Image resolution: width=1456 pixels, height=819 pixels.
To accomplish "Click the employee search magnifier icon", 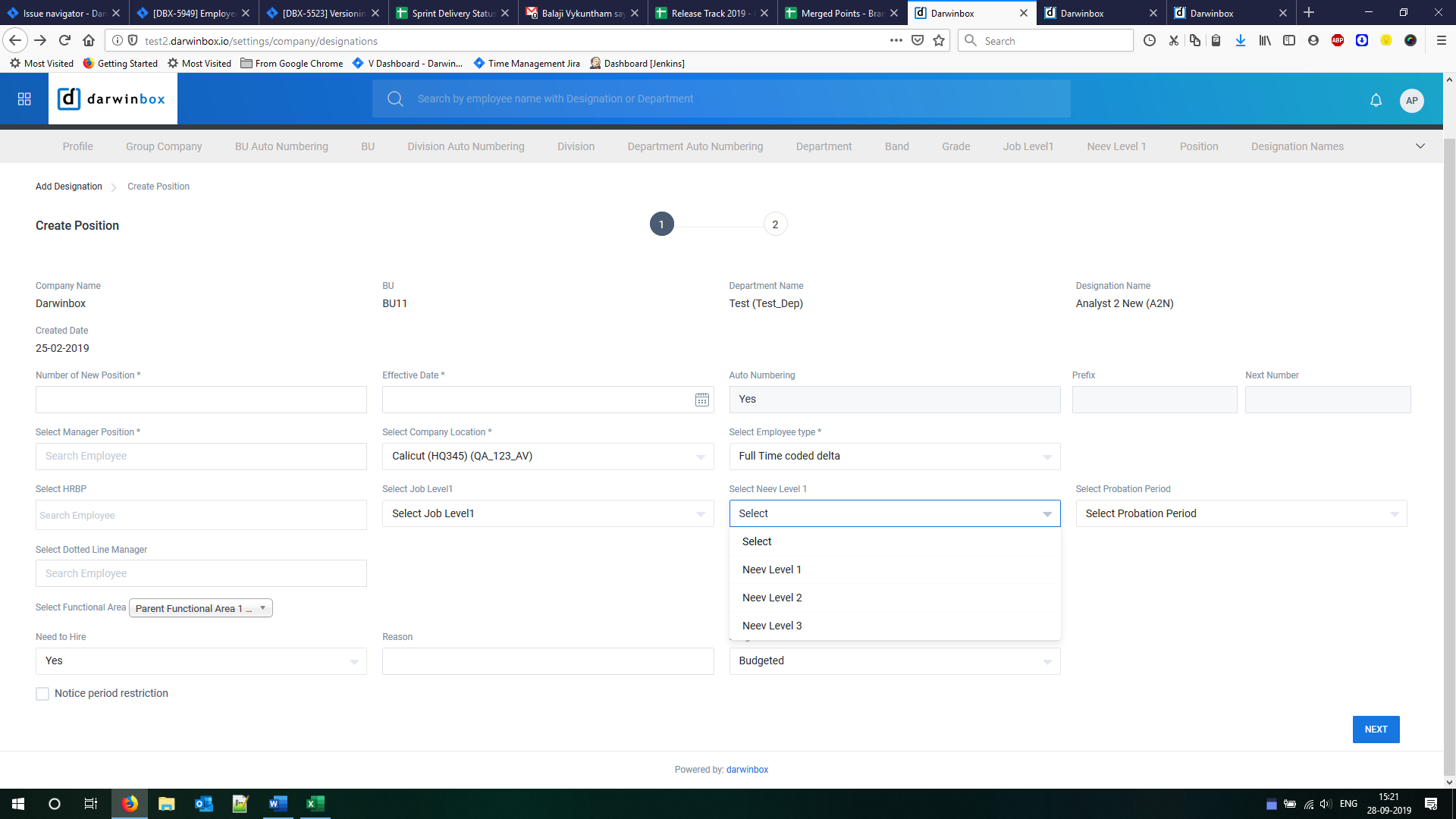I will point(395,99).
